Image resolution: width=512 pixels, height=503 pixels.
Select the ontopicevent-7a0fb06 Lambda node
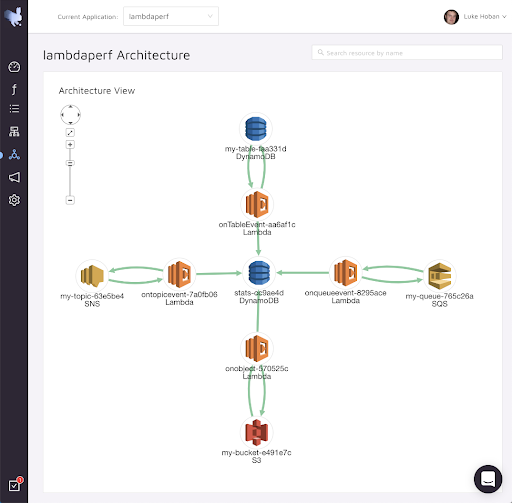pyautogui.click(x=179, y=274)
